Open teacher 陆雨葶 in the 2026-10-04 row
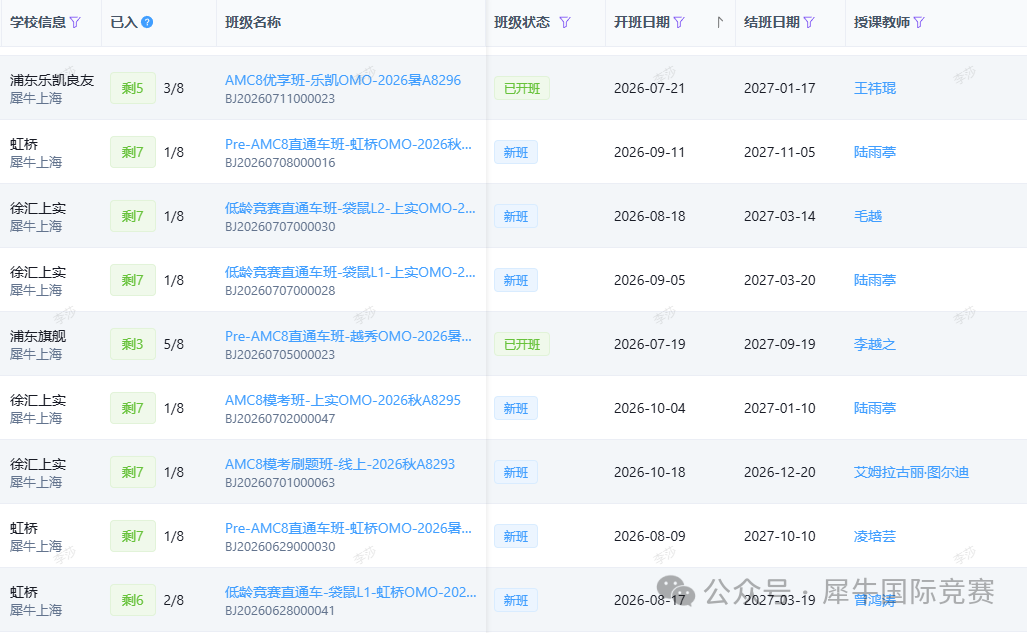The image size is (1027, 633). click(874, 408)
